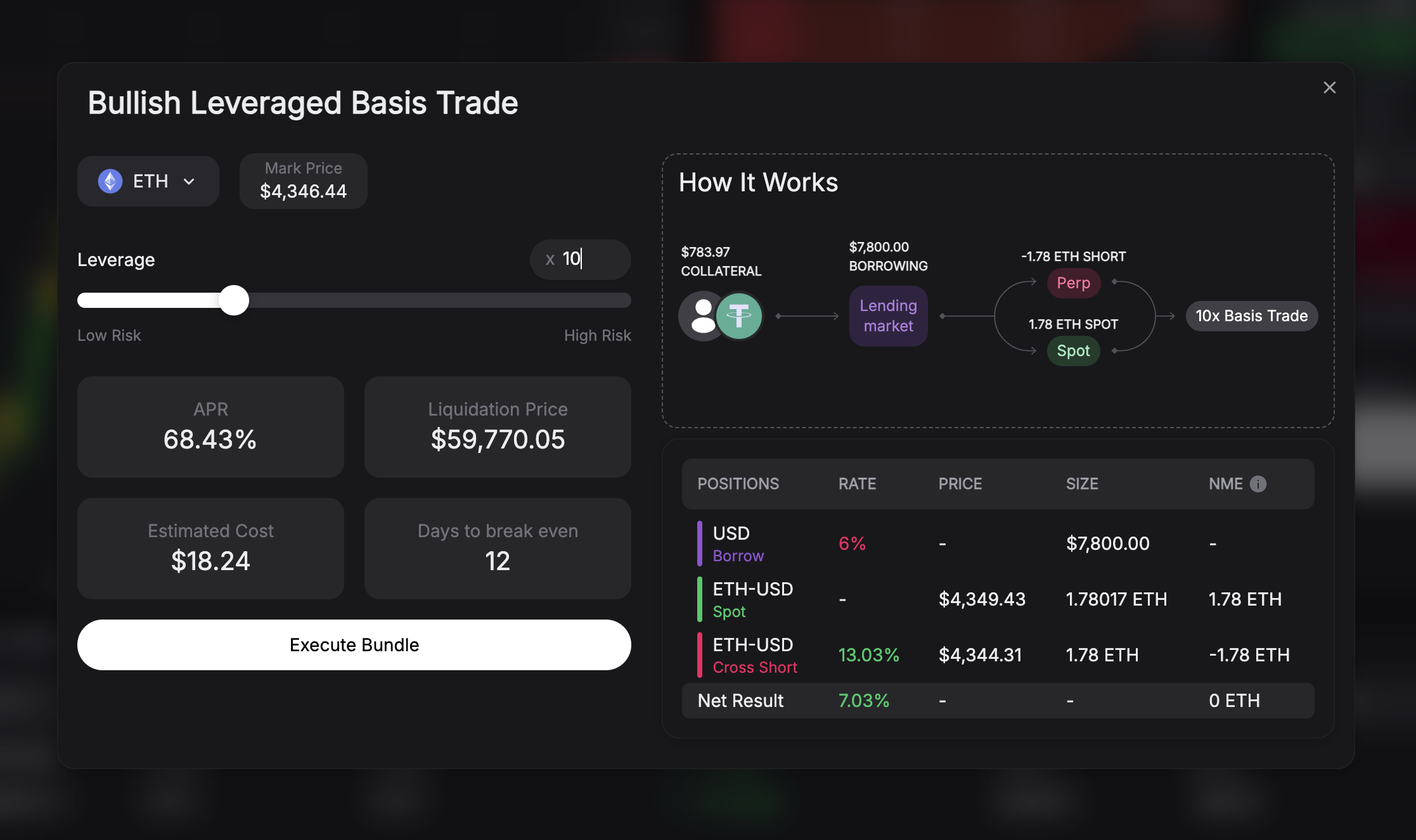
Task: Click the leverage slider handle
Action: 234,300
